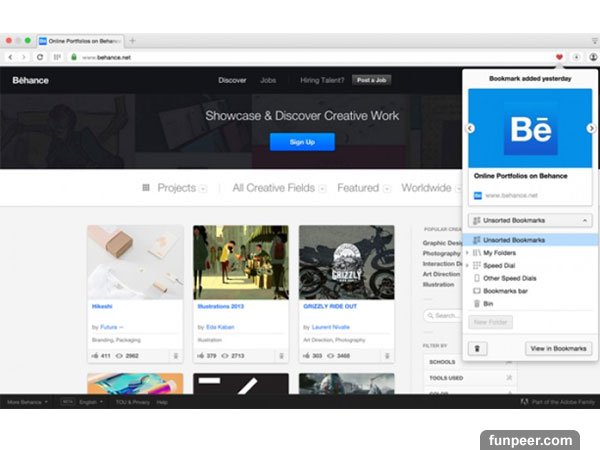The height and width of the screenshot is (450, 600).
Task: Click the Behance logo in the header
Action: [30, 80]
